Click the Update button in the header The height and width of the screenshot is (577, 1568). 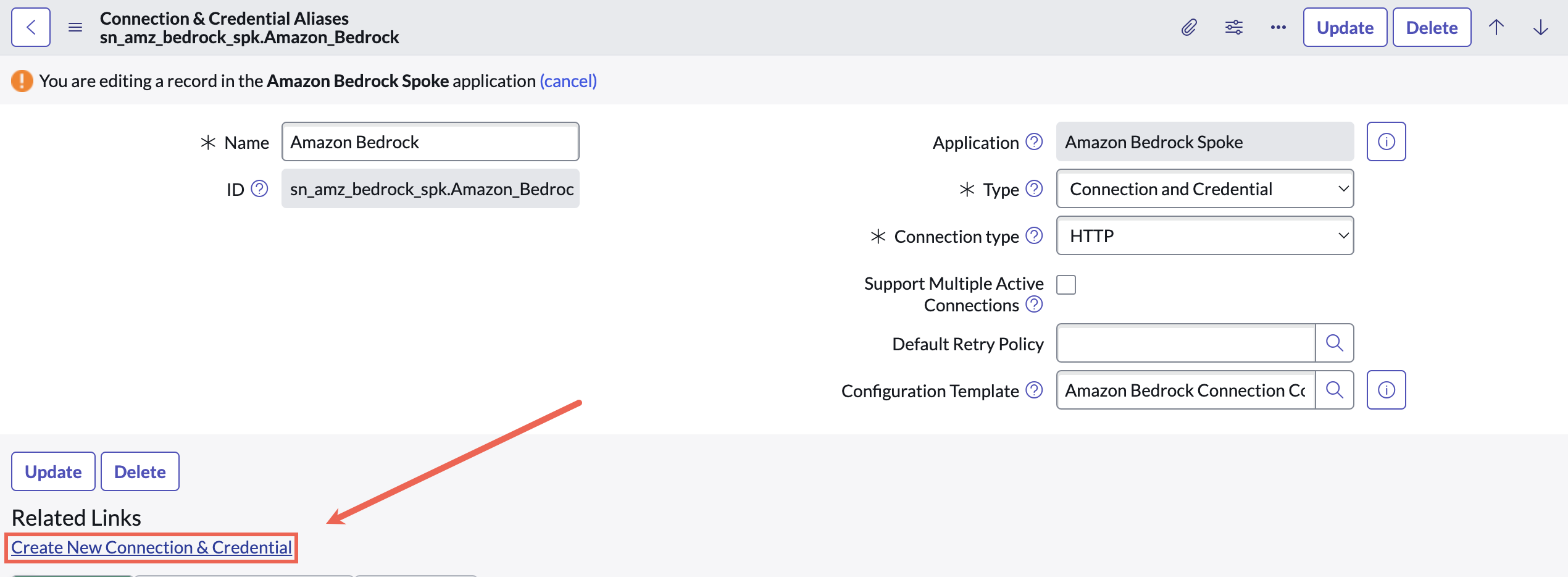coord(1345,27)
